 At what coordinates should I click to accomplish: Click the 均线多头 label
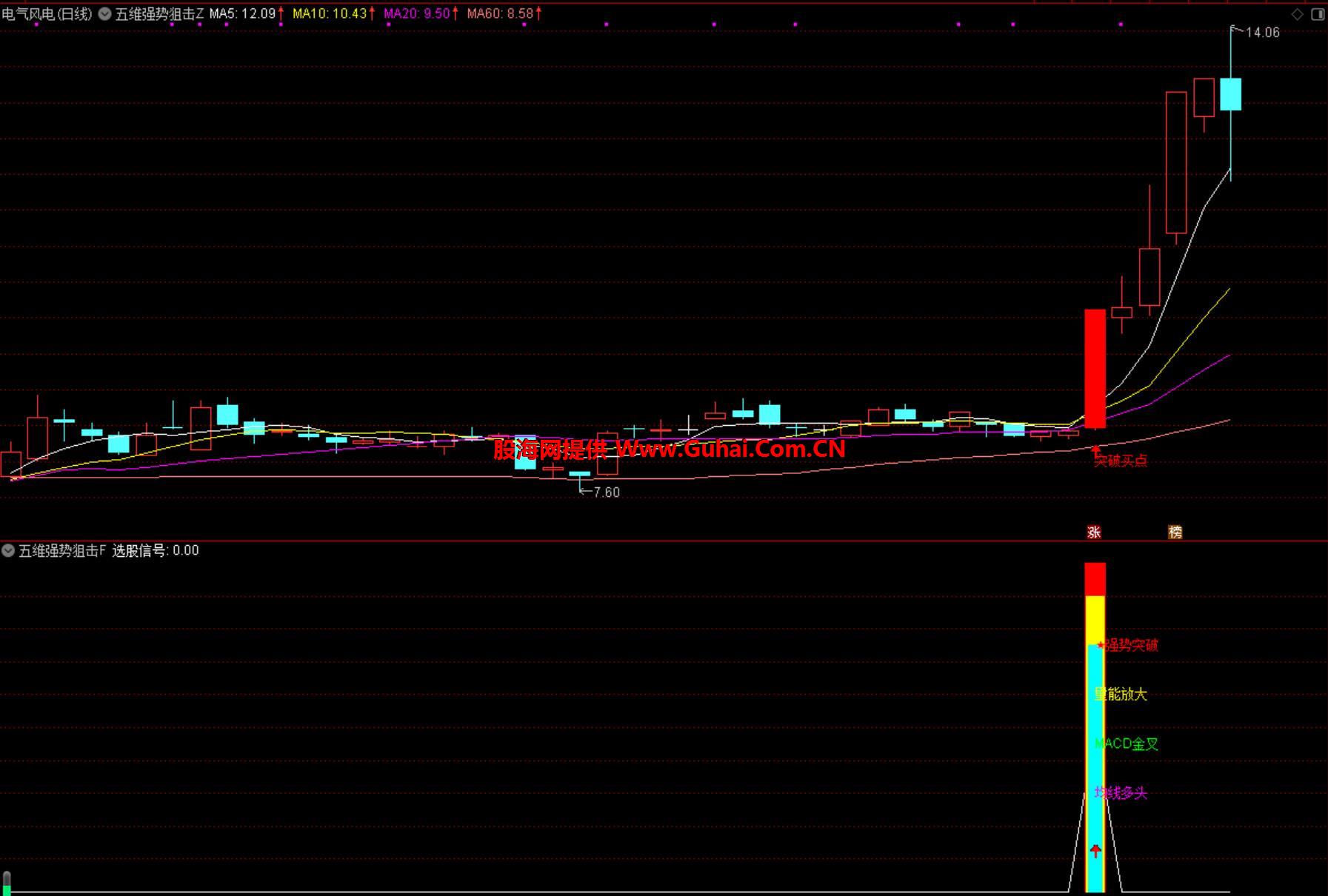(1121, 793)
